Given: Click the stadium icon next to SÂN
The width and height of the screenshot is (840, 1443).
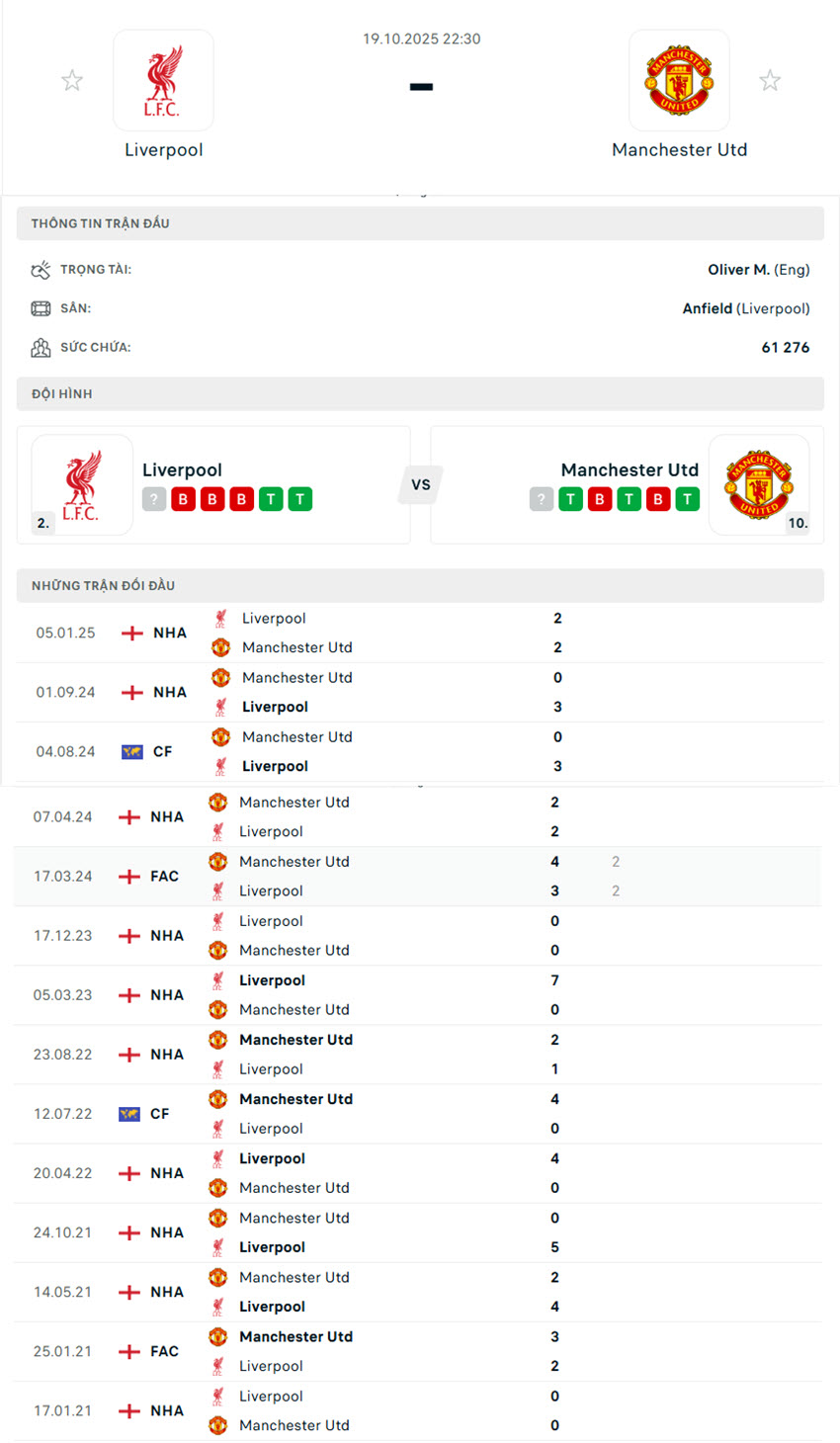Looking at the screenshot, I should (41, 307).
